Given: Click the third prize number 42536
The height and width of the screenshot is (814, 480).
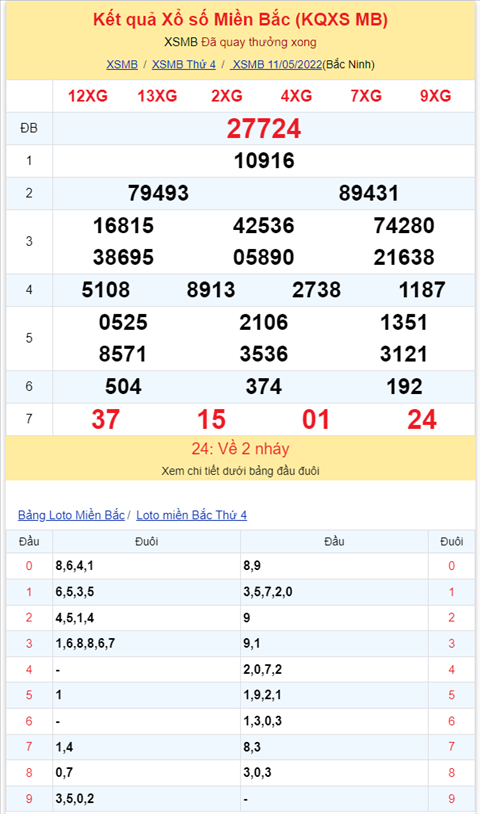Looking at the screenshot, I should [x=264, y=226].
